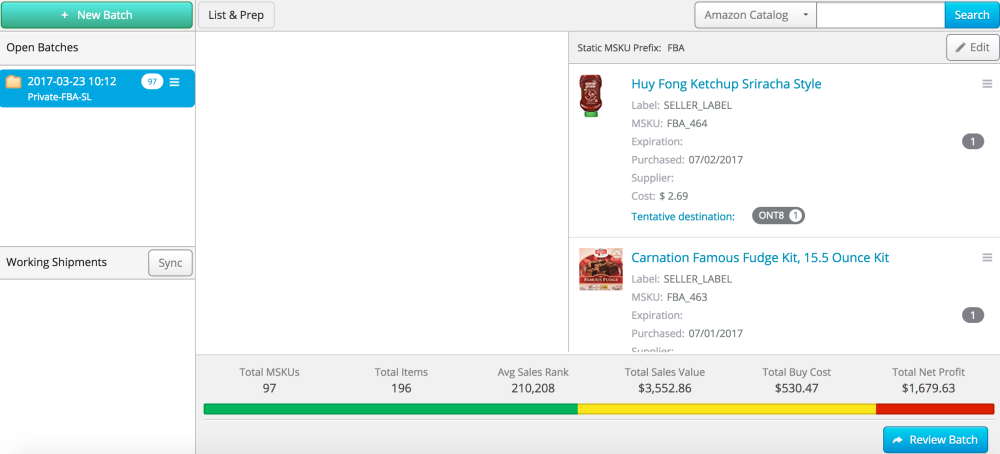Create a New Batch
Screen dimensions: 1000x454
97,15
